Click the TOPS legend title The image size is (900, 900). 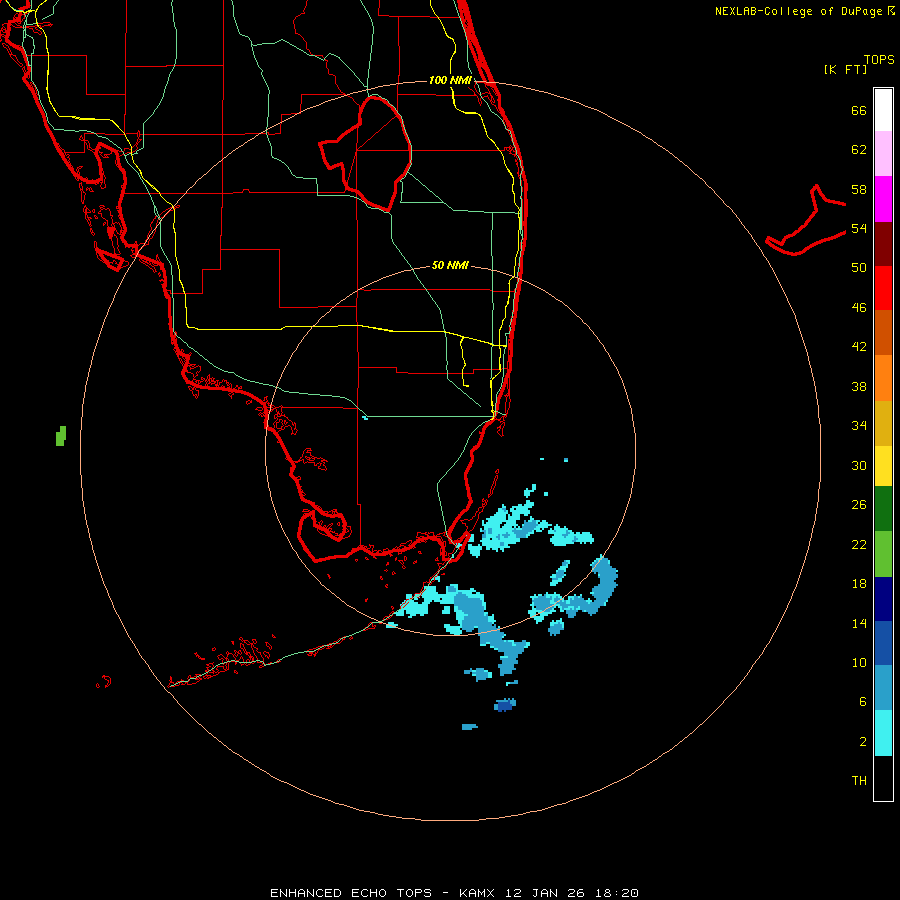click(879, 59)
